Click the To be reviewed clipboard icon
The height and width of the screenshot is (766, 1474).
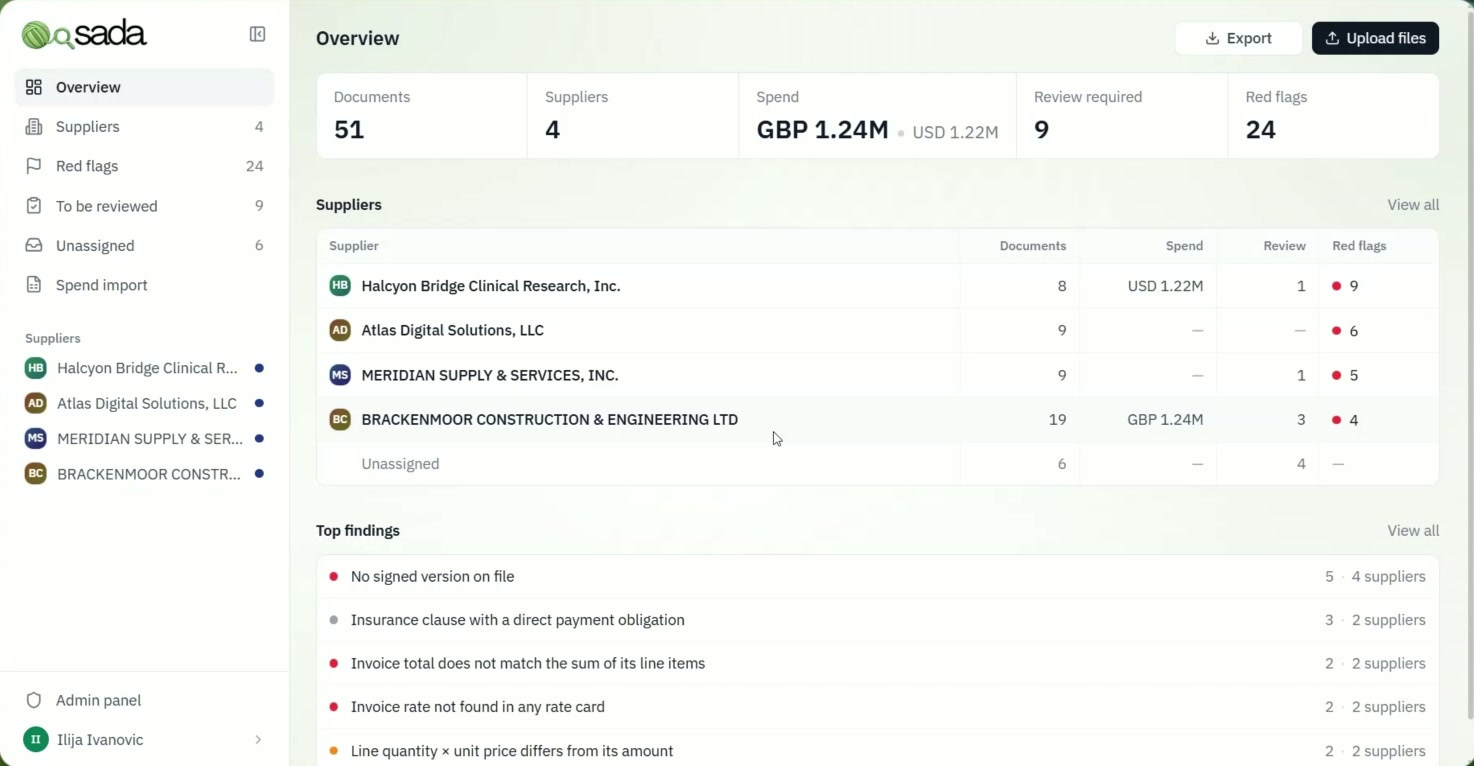click(x=34, y=206)
